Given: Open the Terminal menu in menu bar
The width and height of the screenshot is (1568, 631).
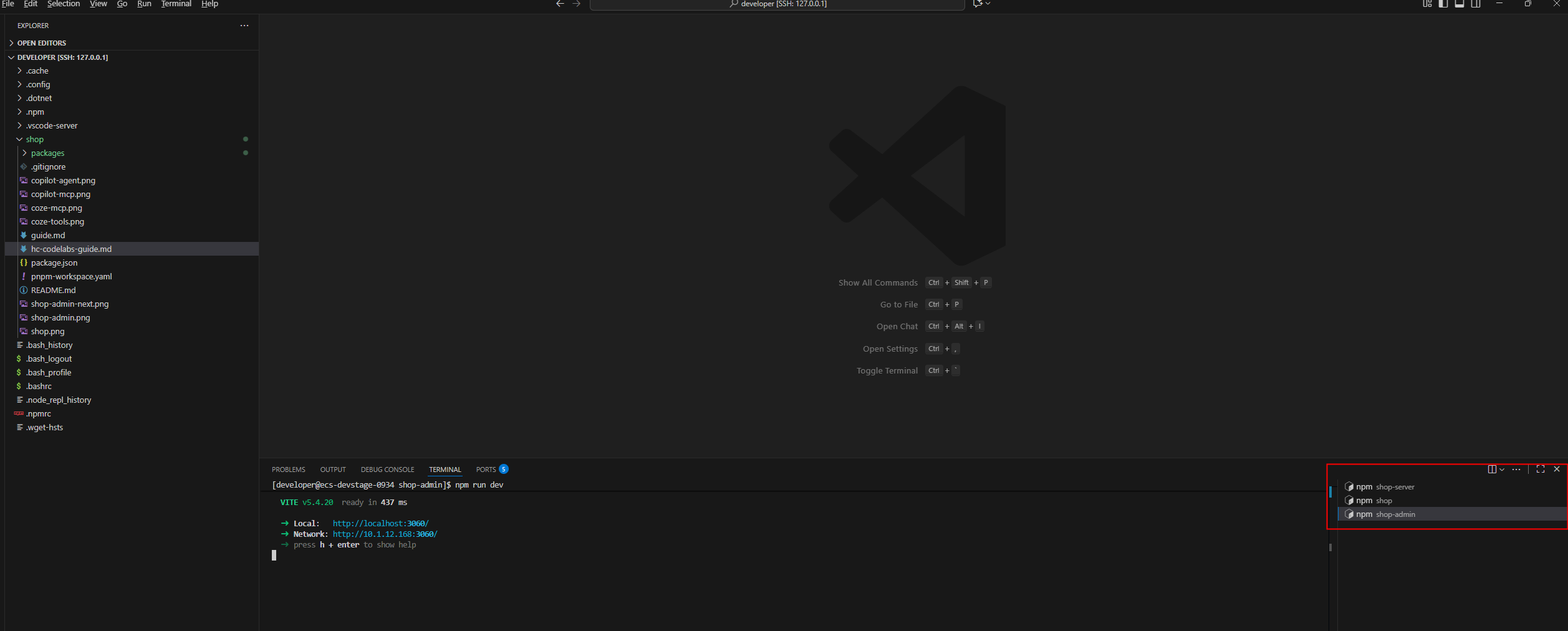Looking at the screenshot, I should pyautogui.click(x=176, y=4).
